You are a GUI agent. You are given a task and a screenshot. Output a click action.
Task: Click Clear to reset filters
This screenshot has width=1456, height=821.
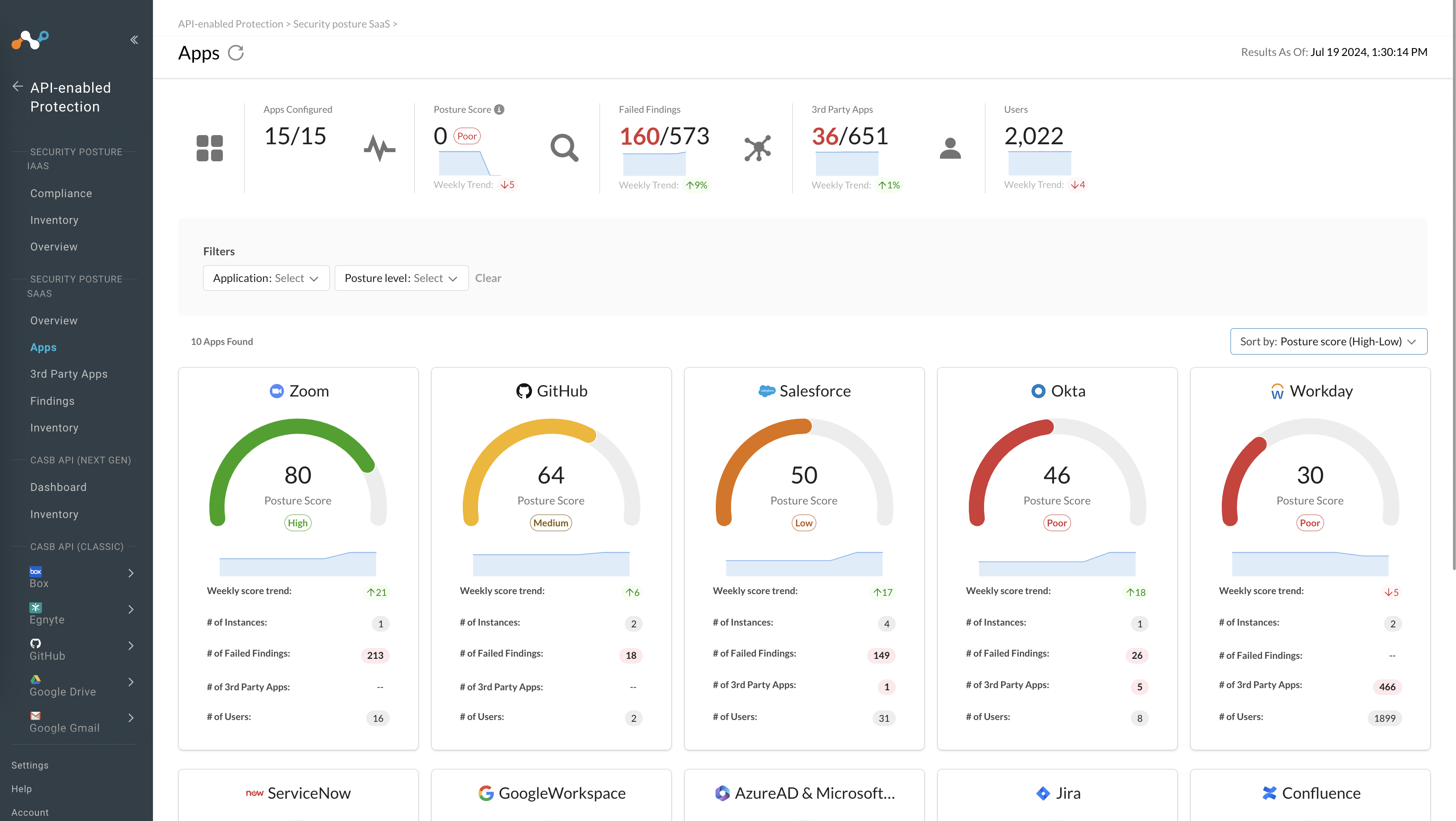(488, 278)
